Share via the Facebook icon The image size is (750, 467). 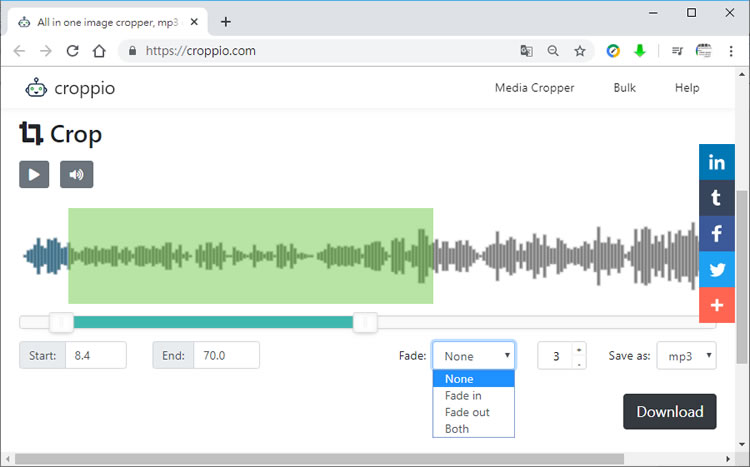coord(717,235)
